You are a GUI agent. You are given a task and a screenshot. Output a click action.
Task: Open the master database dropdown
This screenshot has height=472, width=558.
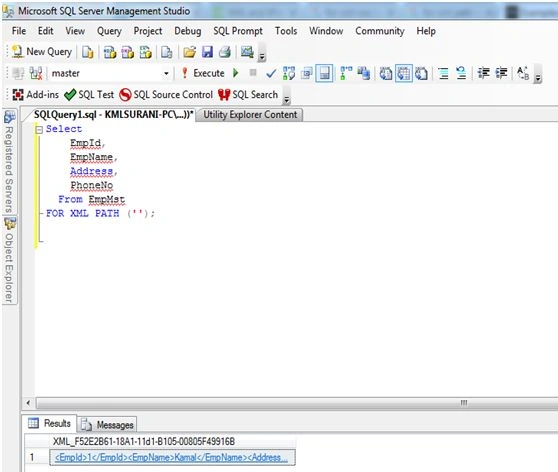[x=166, y=74]
